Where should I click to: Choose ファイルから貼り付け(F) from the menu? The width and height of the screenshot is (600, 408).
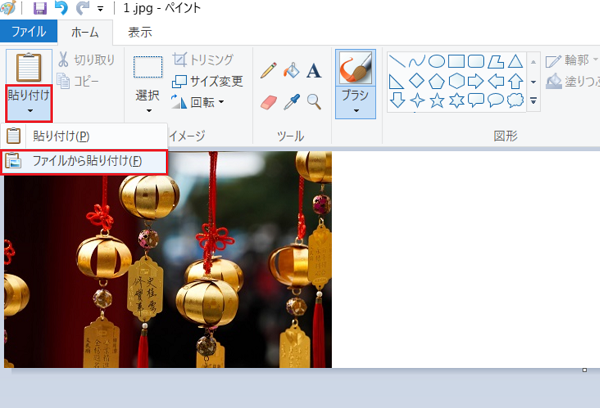[x=84, y=161]
